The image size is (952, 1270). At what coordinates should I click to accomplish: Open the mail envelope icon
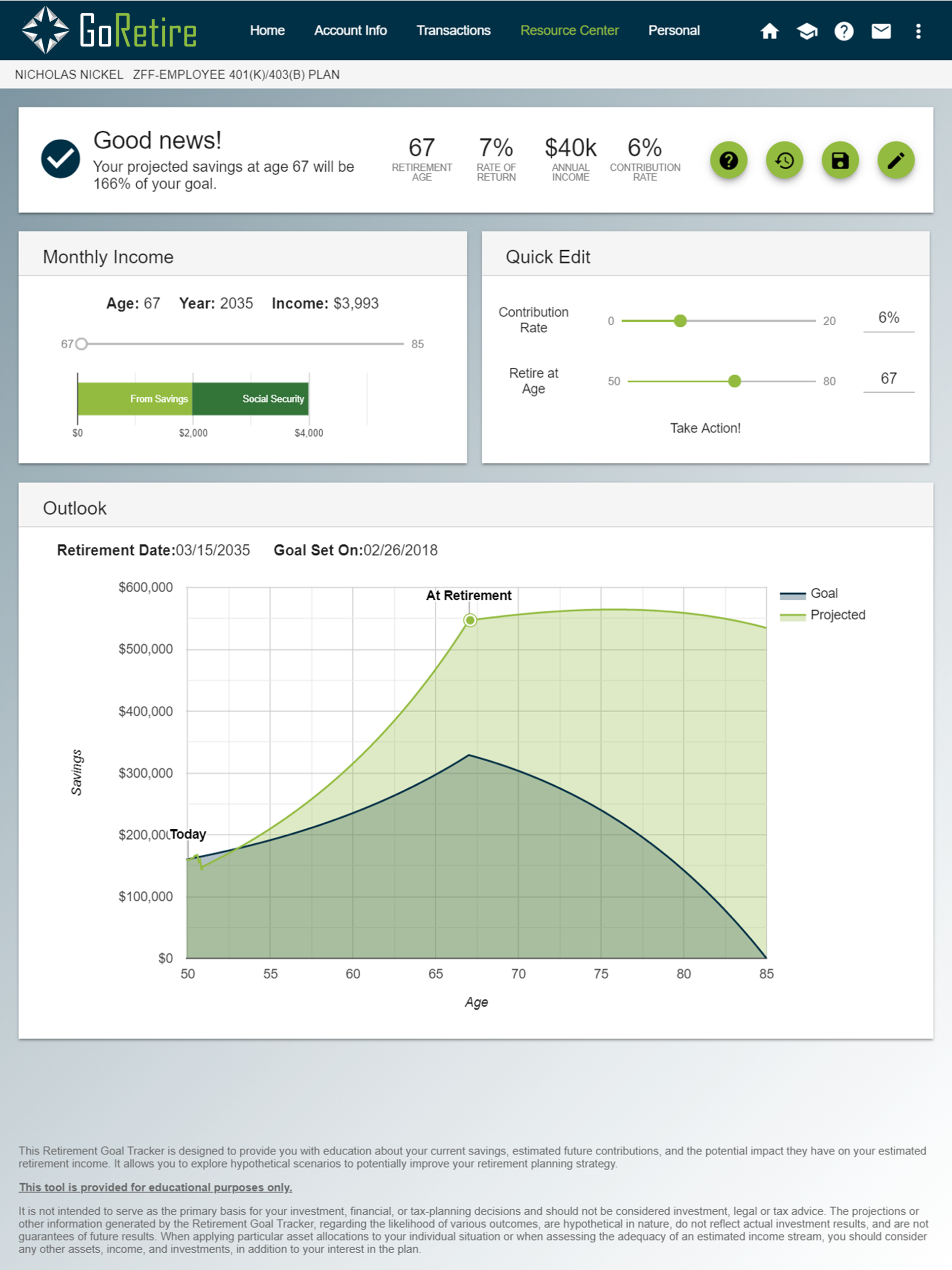pos(881,31)
